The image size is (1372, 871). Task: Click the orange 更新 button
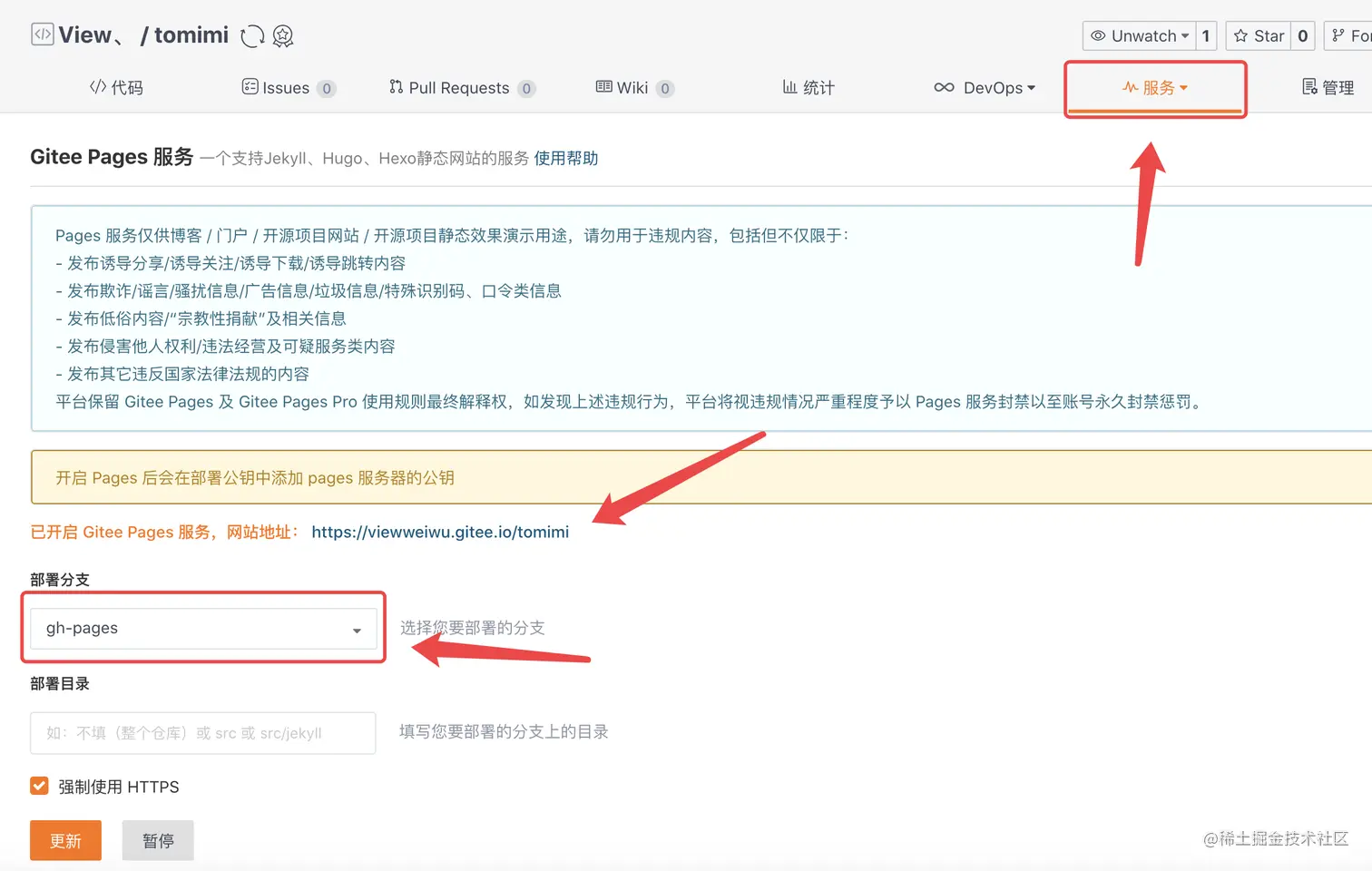65,840
